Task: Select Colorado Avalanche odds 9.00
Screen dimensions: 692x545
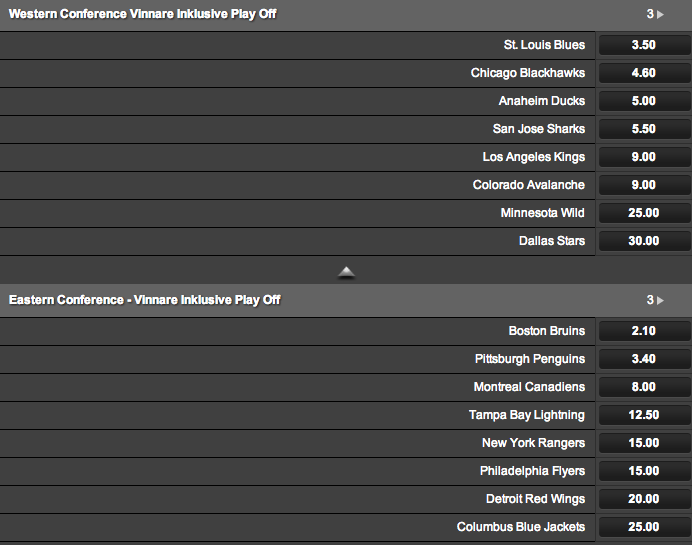Action: (644, 185)
